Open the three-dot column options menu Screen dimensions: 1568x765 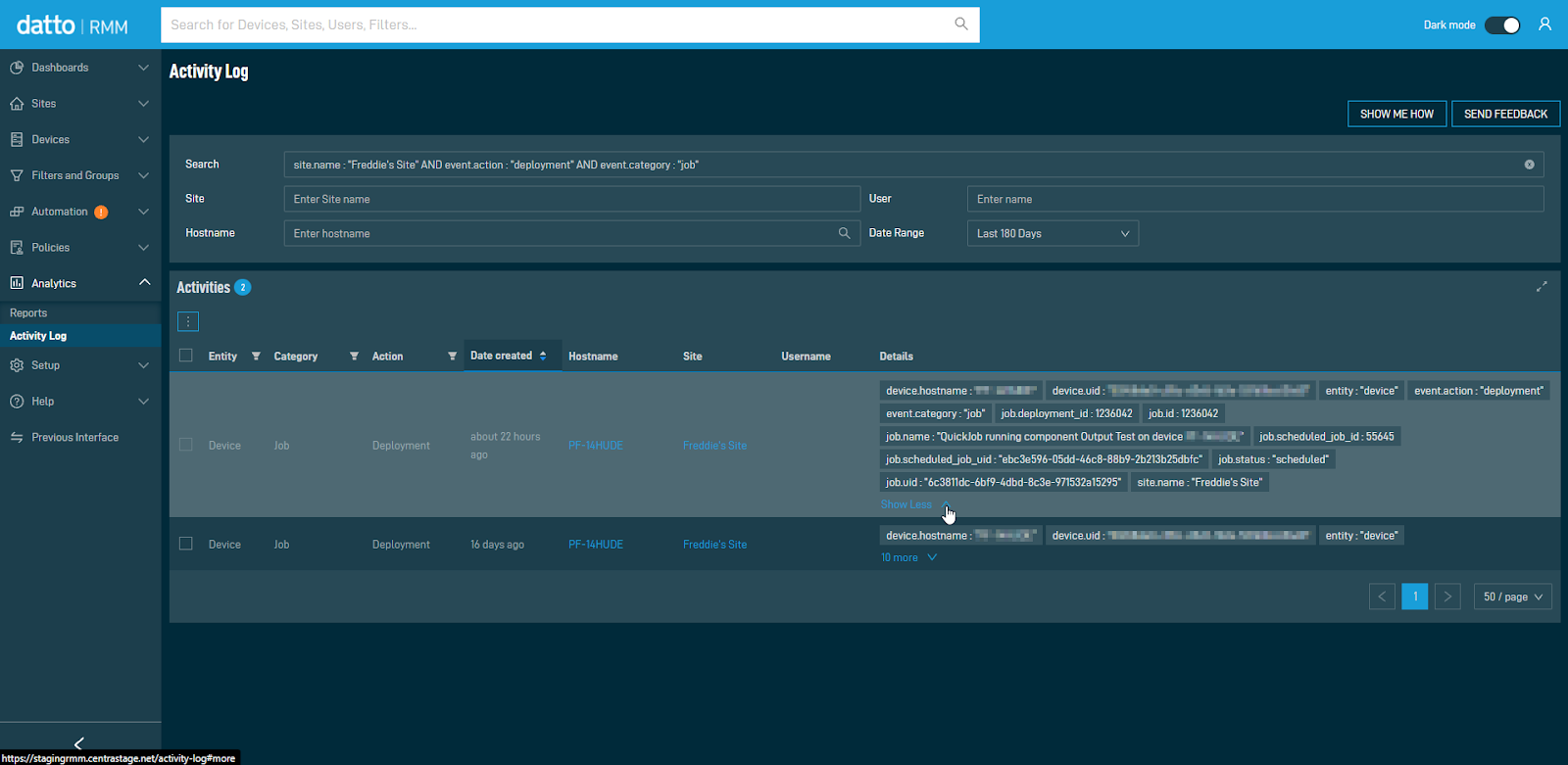pos(188,321)
